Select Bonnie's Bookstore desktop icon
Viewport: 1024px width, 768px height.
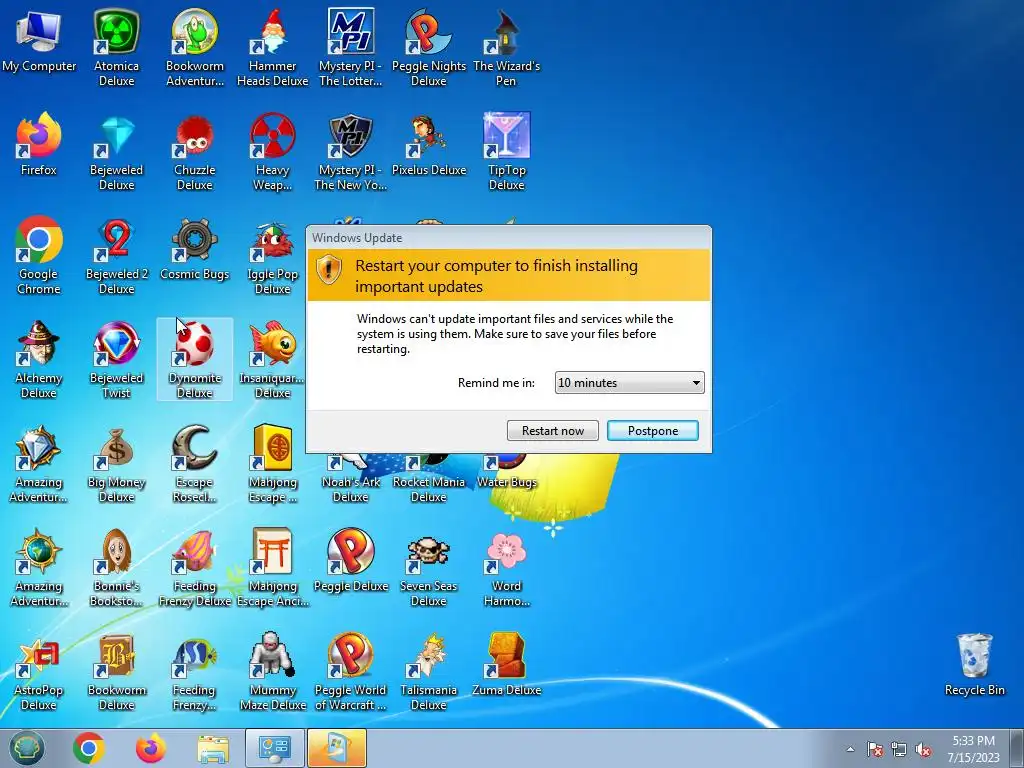pos(116,568)
